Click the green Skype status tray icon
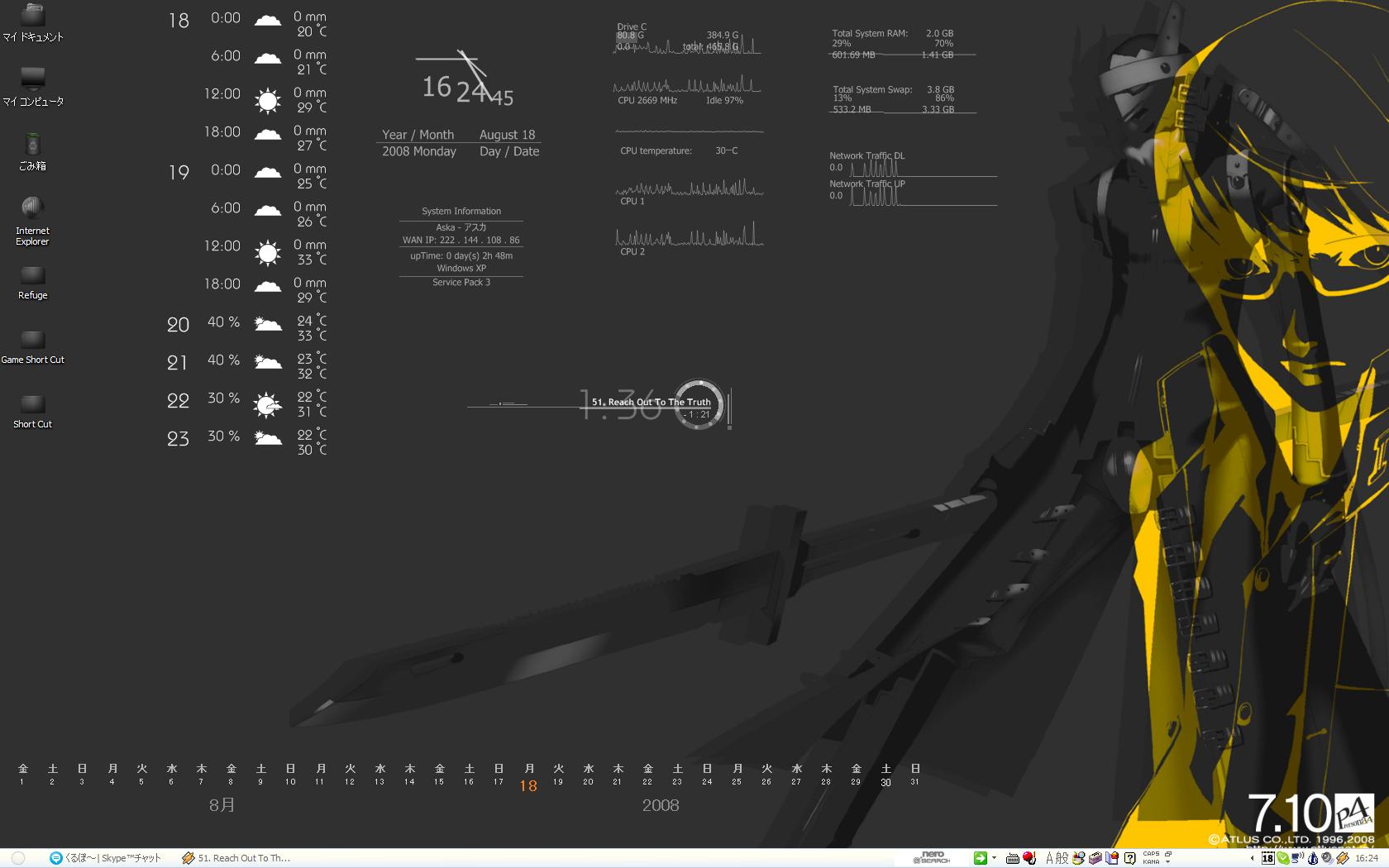This screenshot has width=1389, height=868. pyautogui.click(x=1282, y=858)
